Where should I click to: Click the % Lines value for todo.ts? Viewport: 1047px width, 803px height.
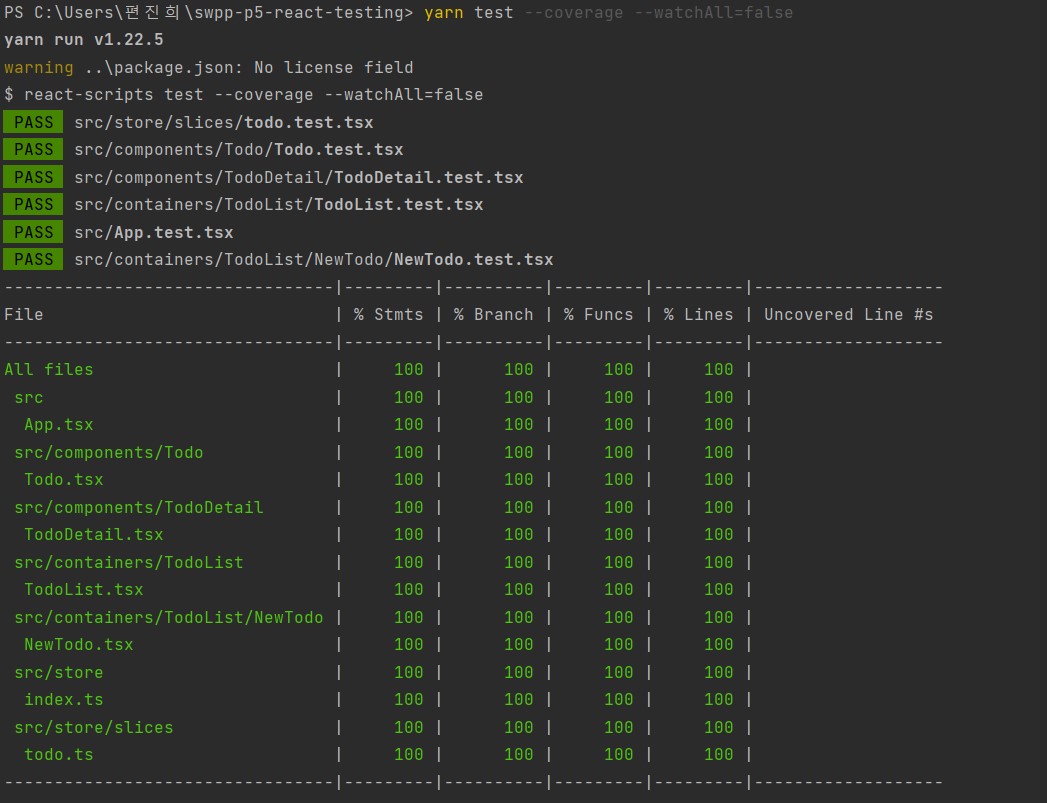point(719,755)
